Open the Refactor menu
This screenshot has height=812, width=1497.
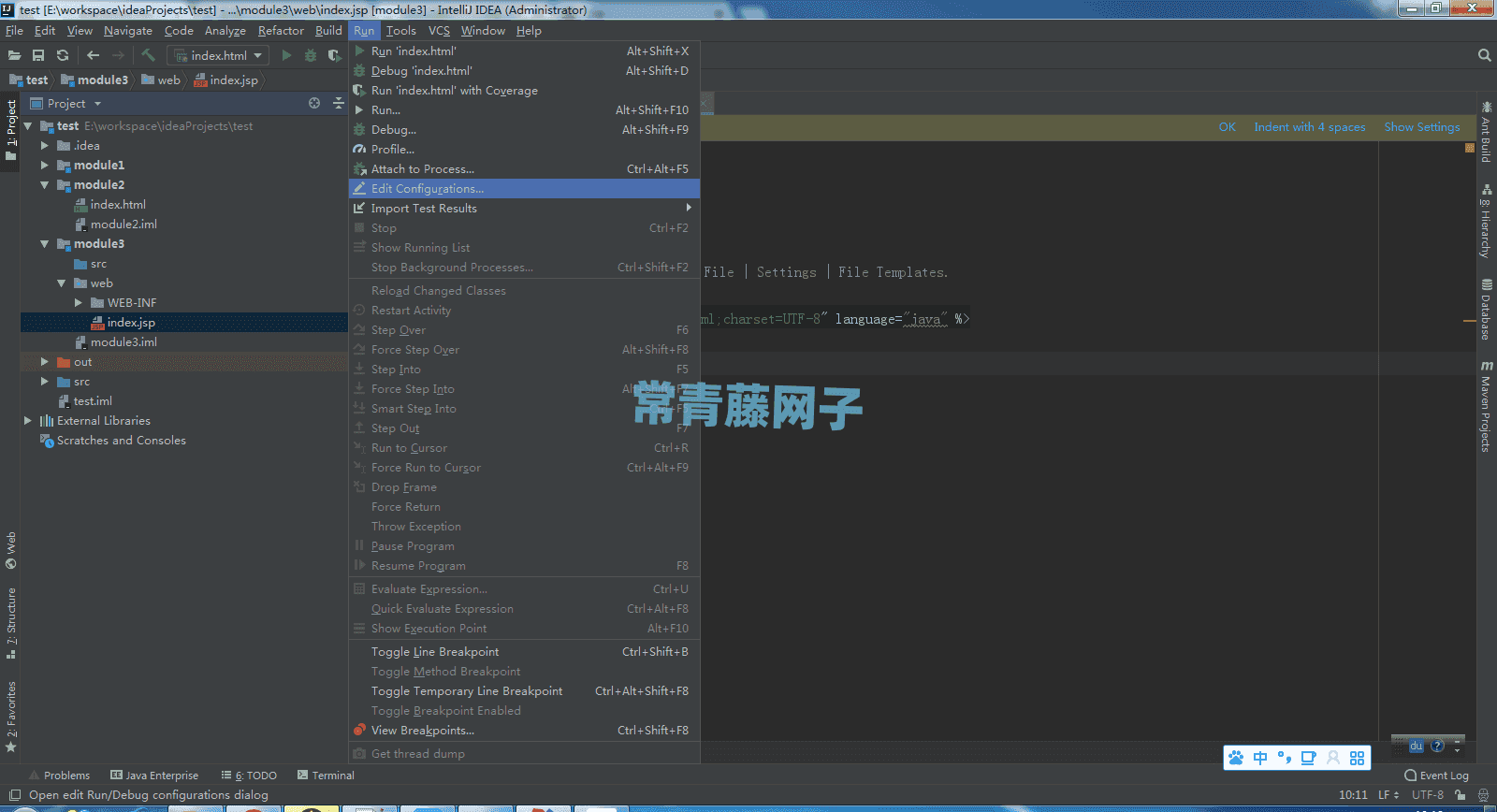point(281,30)
